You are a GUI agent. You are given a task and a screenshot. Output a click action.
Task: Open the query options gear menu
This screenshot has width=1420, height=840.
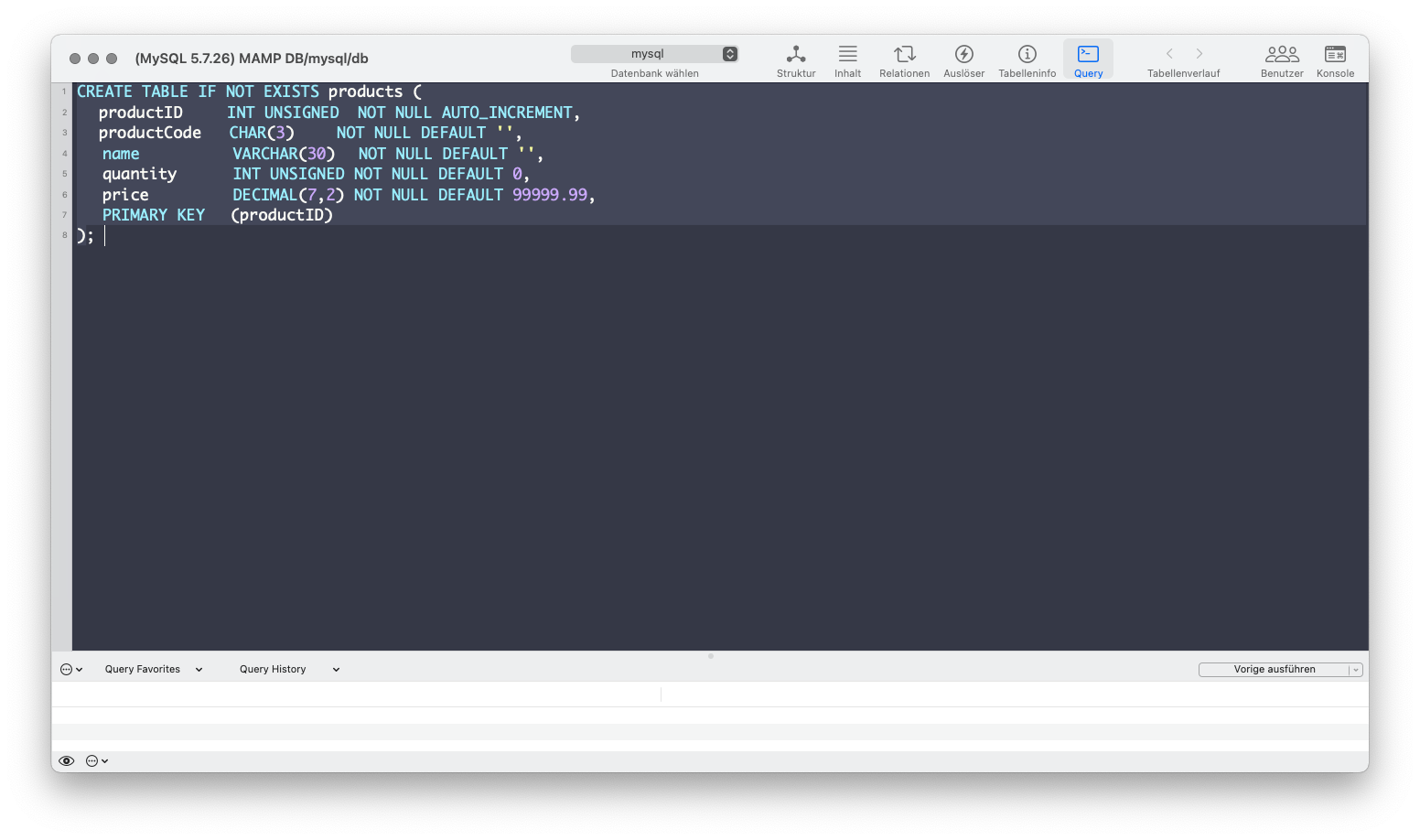pyautogui.click(x=70, y=669)
